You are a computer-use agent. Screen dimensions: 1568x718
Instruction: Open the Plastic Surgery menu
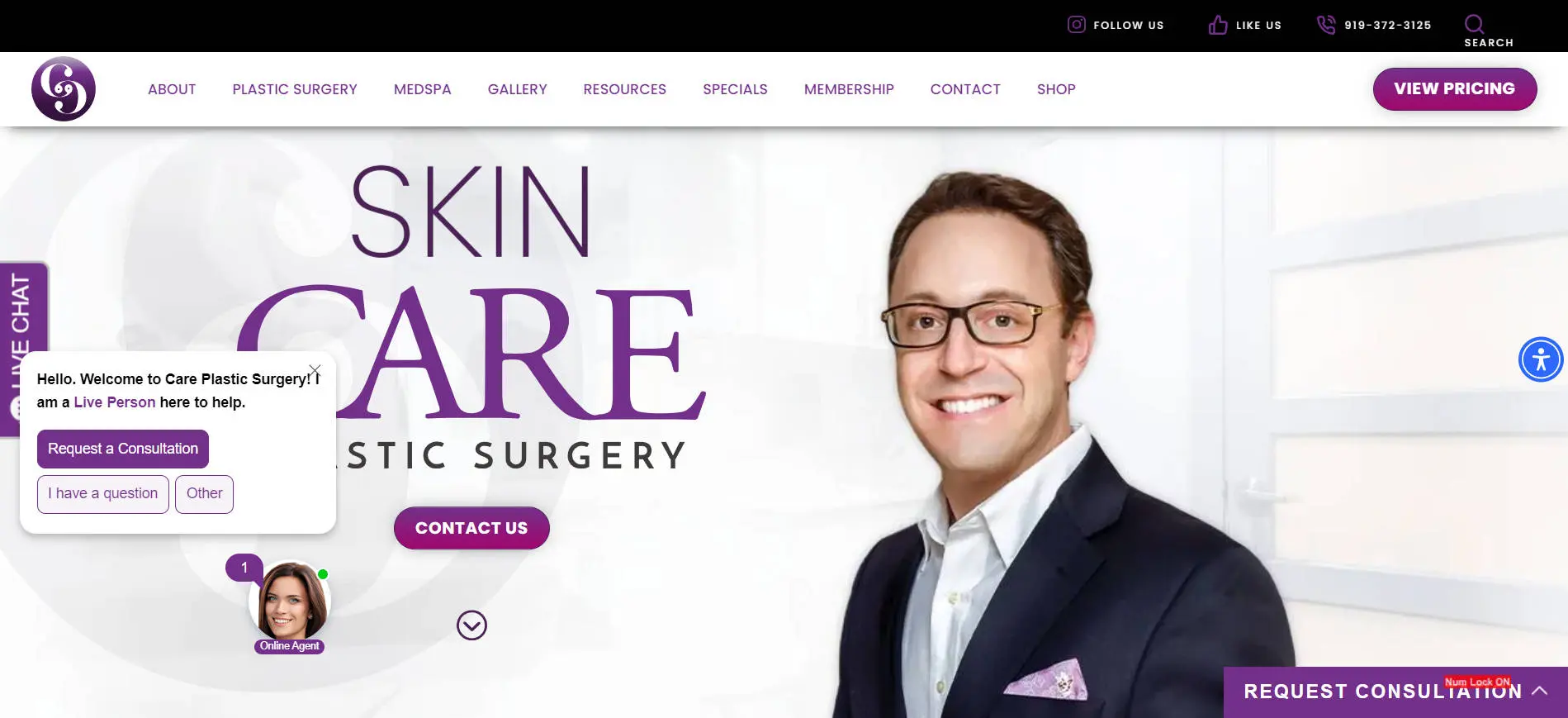(295, 89)
